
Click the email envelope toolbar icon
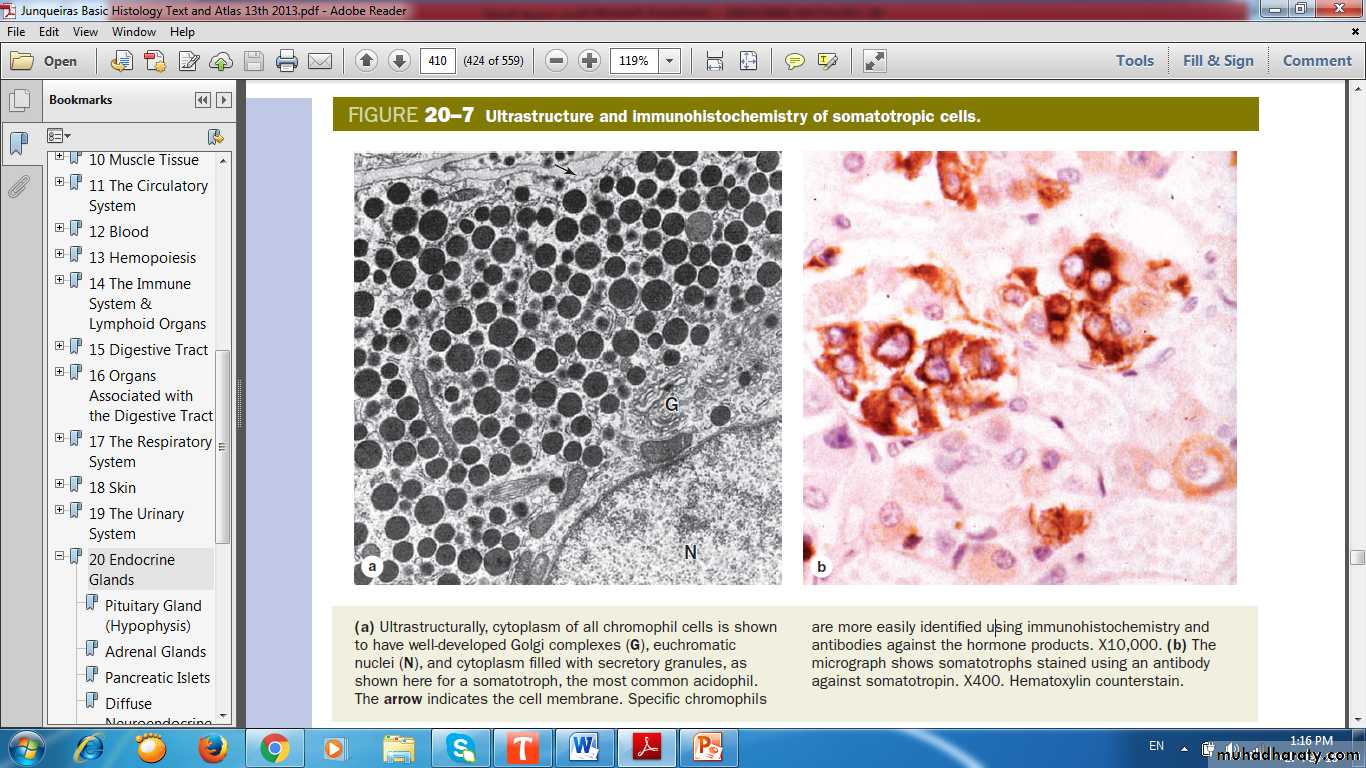pyautogui.click(x=320, y=61)
